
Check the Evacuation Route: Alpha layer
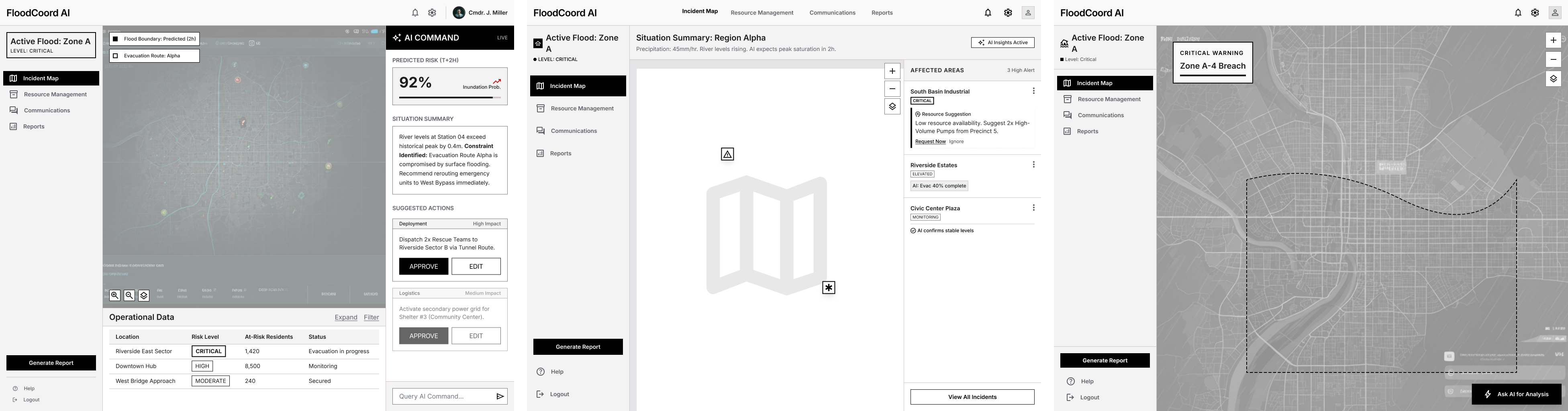[116, 56]
